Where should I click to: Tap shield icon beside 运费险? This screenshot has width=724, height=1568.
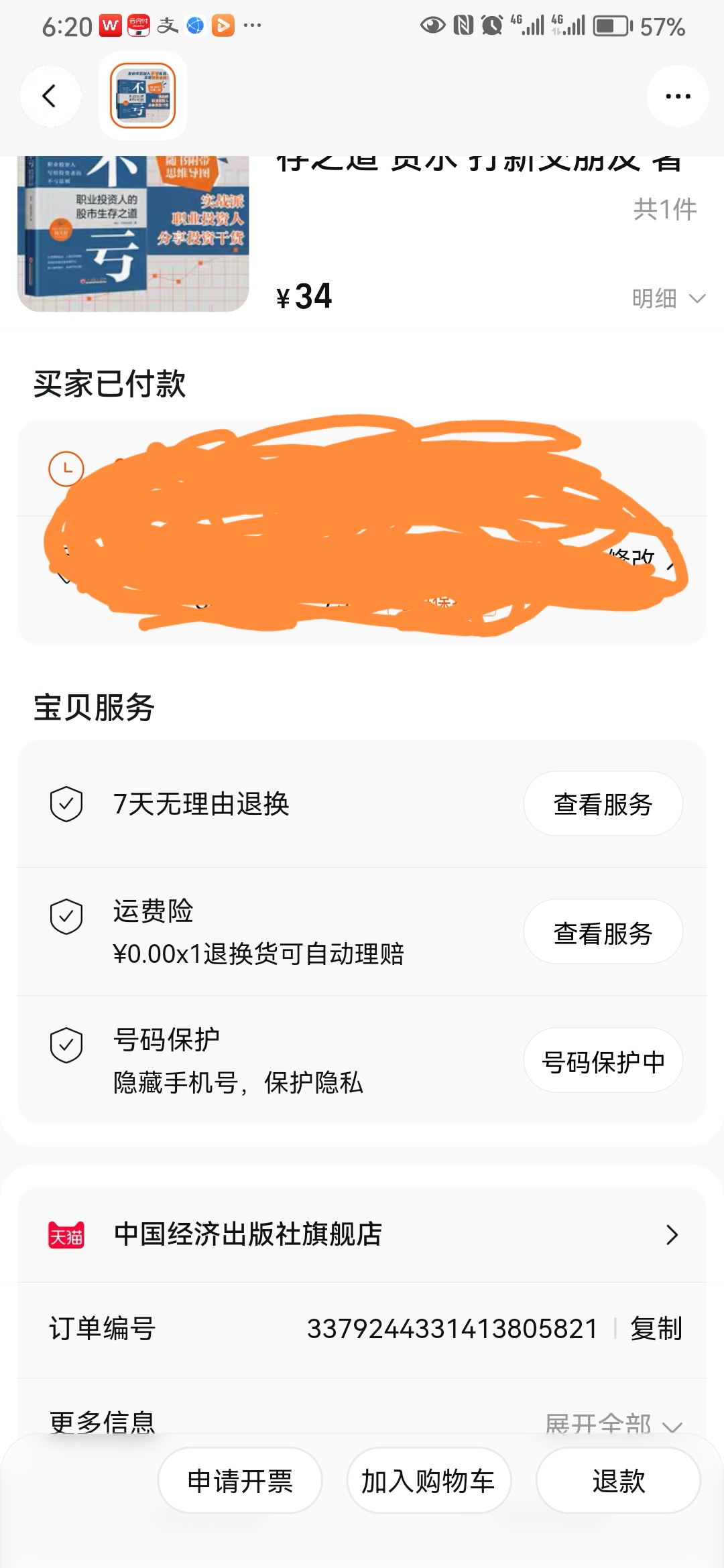coord(66,916)
